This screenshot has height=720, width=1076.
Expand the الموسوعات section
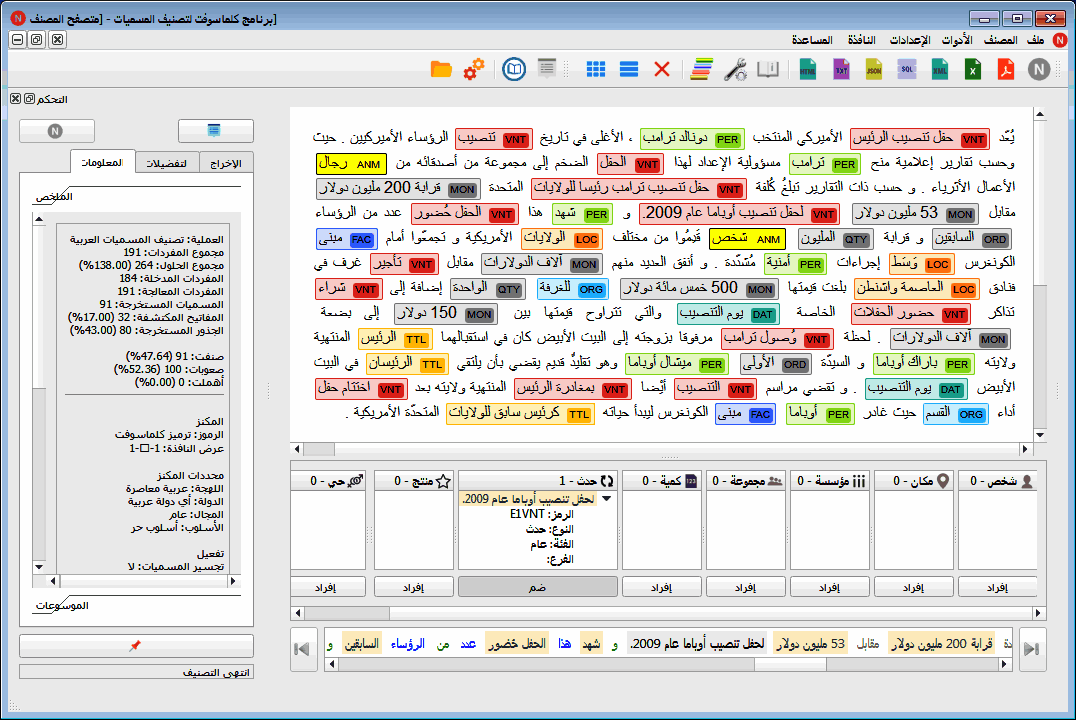(62, 605)
